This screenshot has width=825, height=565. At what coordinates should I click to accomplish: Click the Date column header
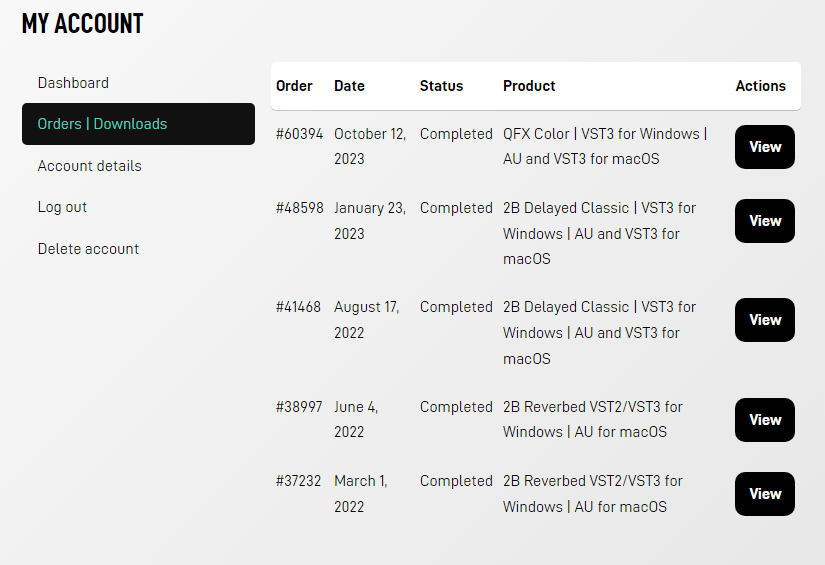pos(349,86)
